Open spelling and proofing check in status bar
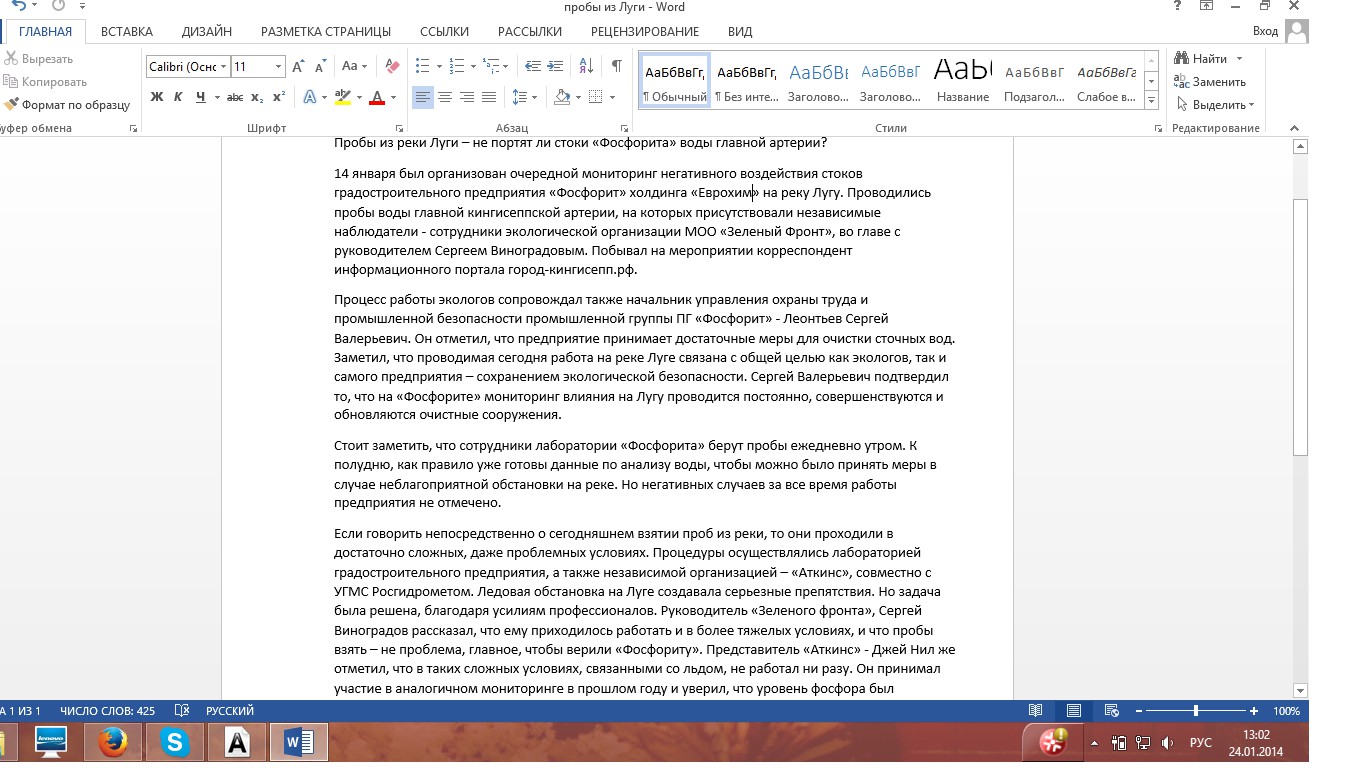 point(182,711)
